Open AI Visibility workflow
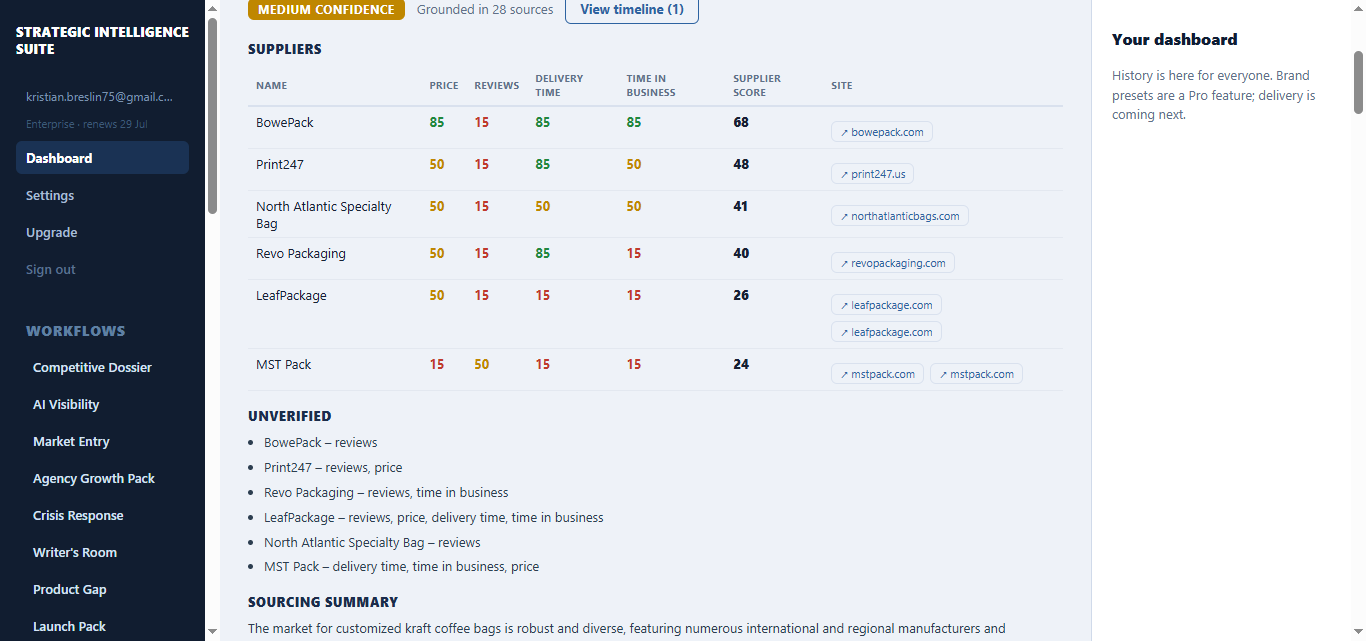 pyautogui.click(x=66, y=404)
